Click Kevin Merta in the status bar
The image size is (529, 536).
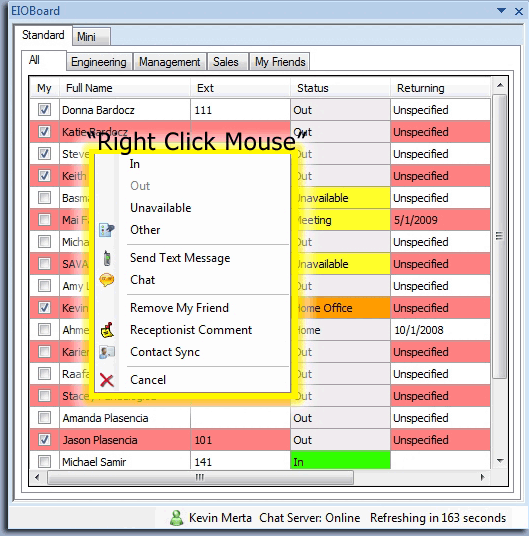[x=220, y=518]
